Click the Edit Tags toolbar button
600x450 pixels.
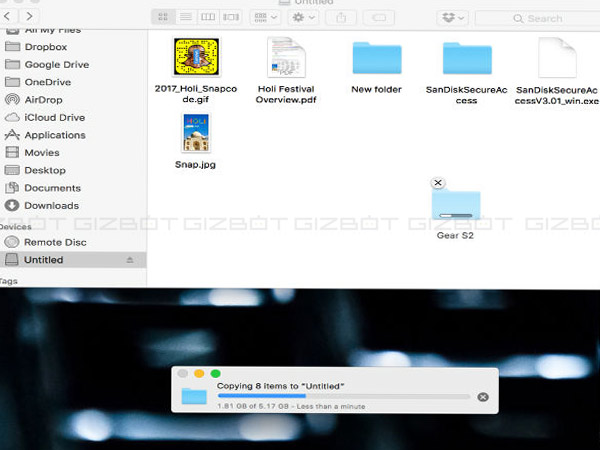(379, 17)
